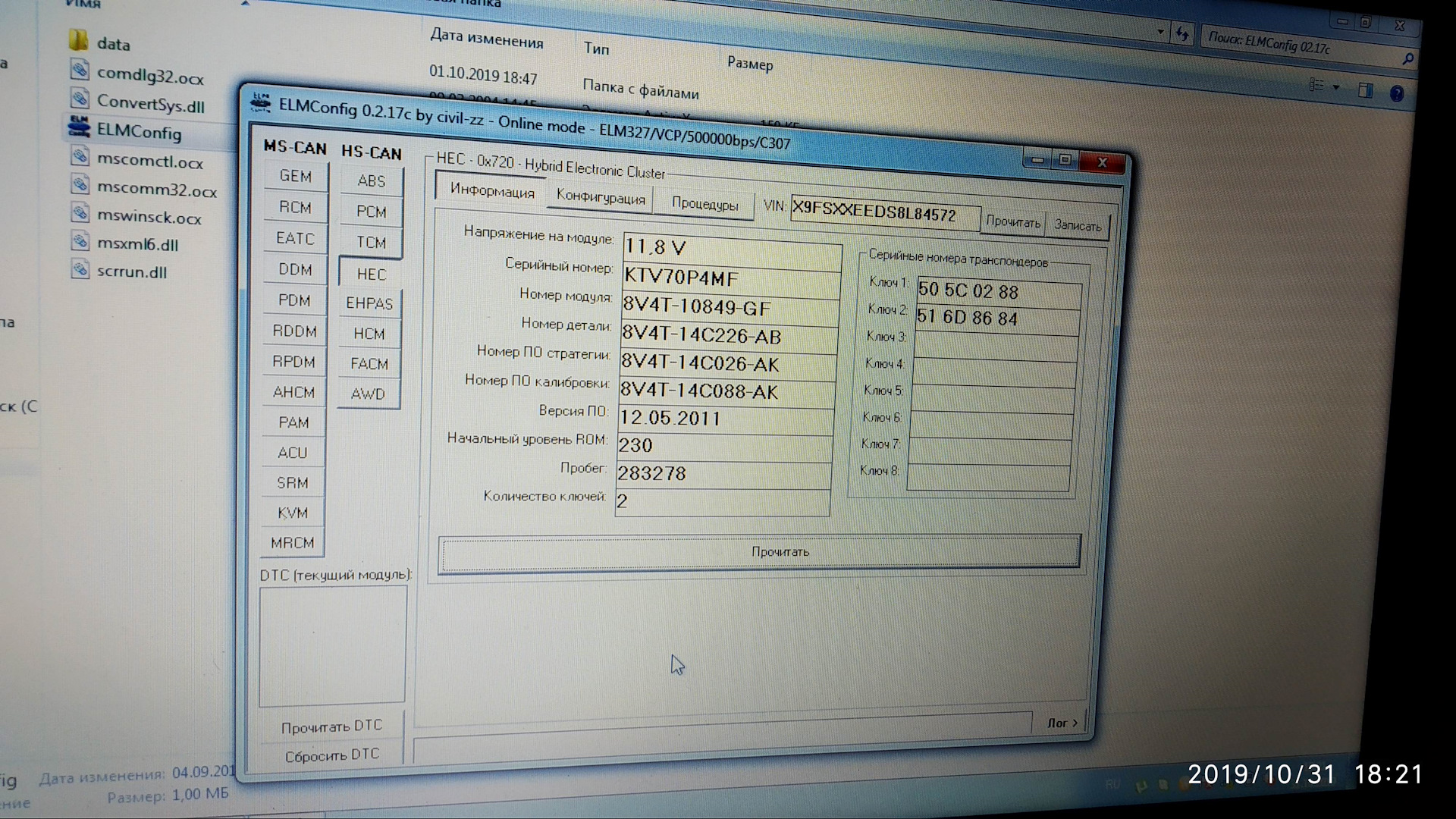Click Сбросить DTC button
The height and width of the screenshot is (819, 1456).
point(331,755)
